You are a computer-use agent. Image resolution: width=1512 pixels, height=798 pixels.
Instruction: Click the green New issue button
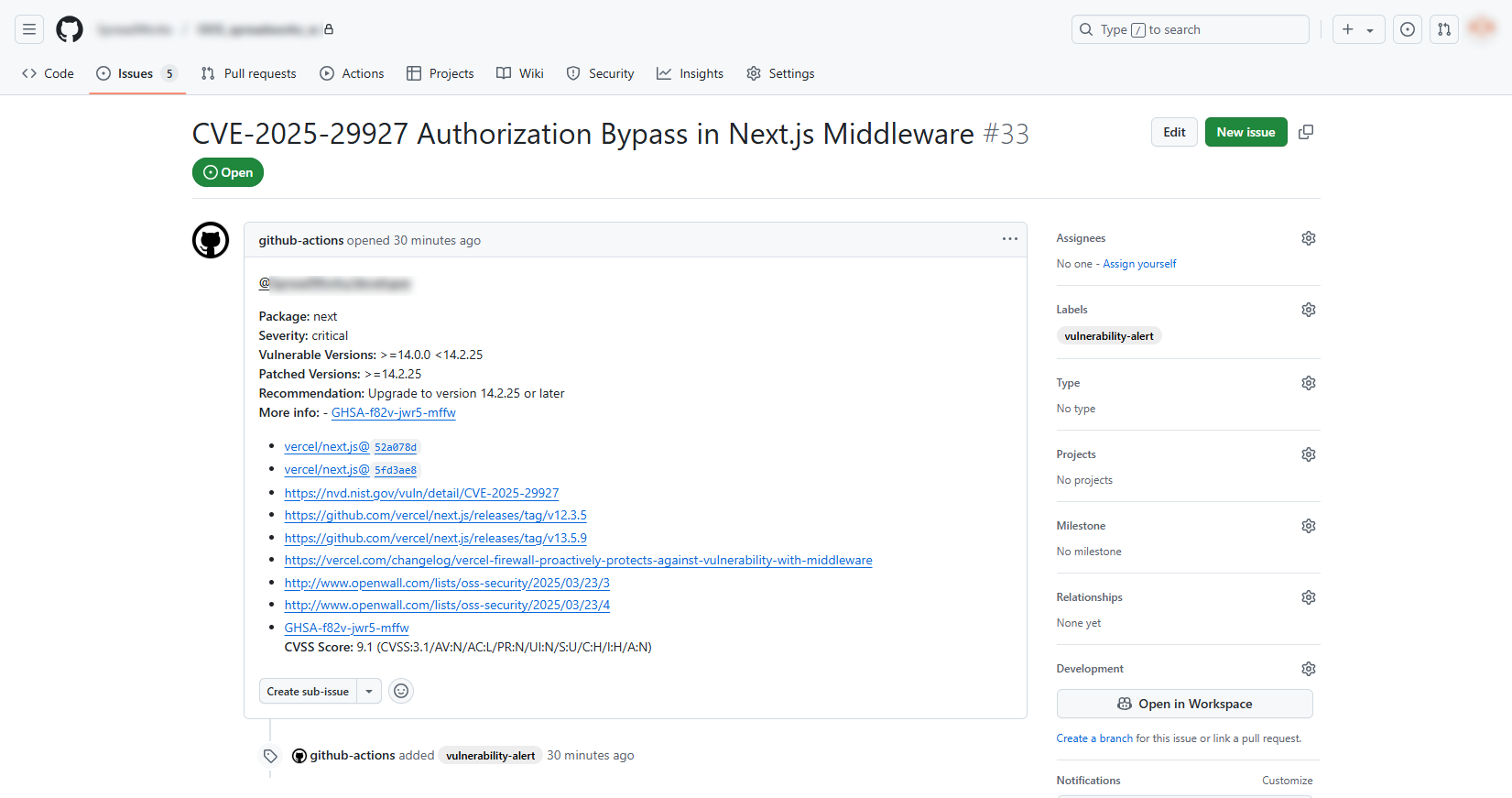point(1245,132)
